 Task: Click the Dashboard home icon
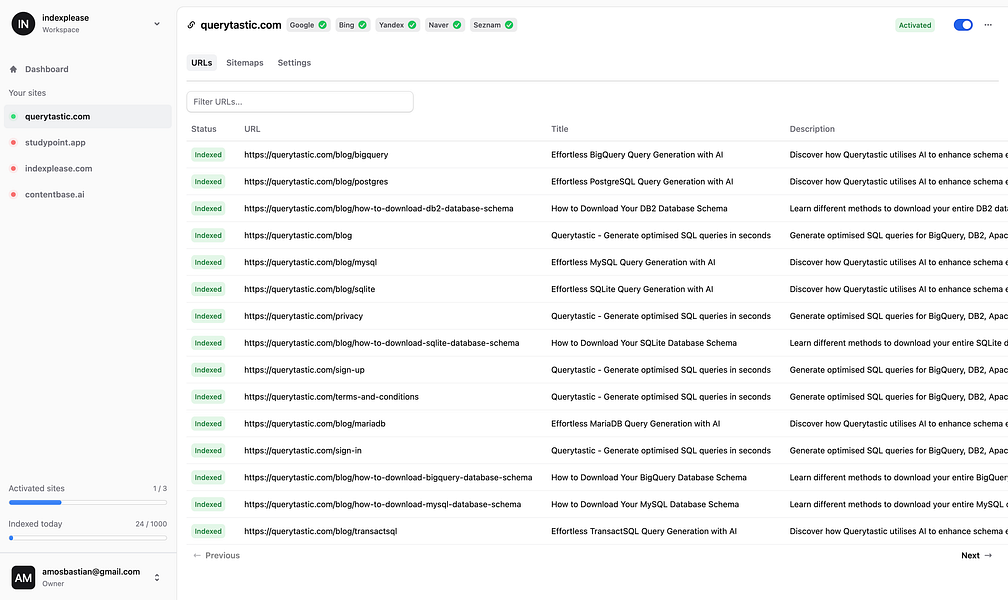[14, 69]
